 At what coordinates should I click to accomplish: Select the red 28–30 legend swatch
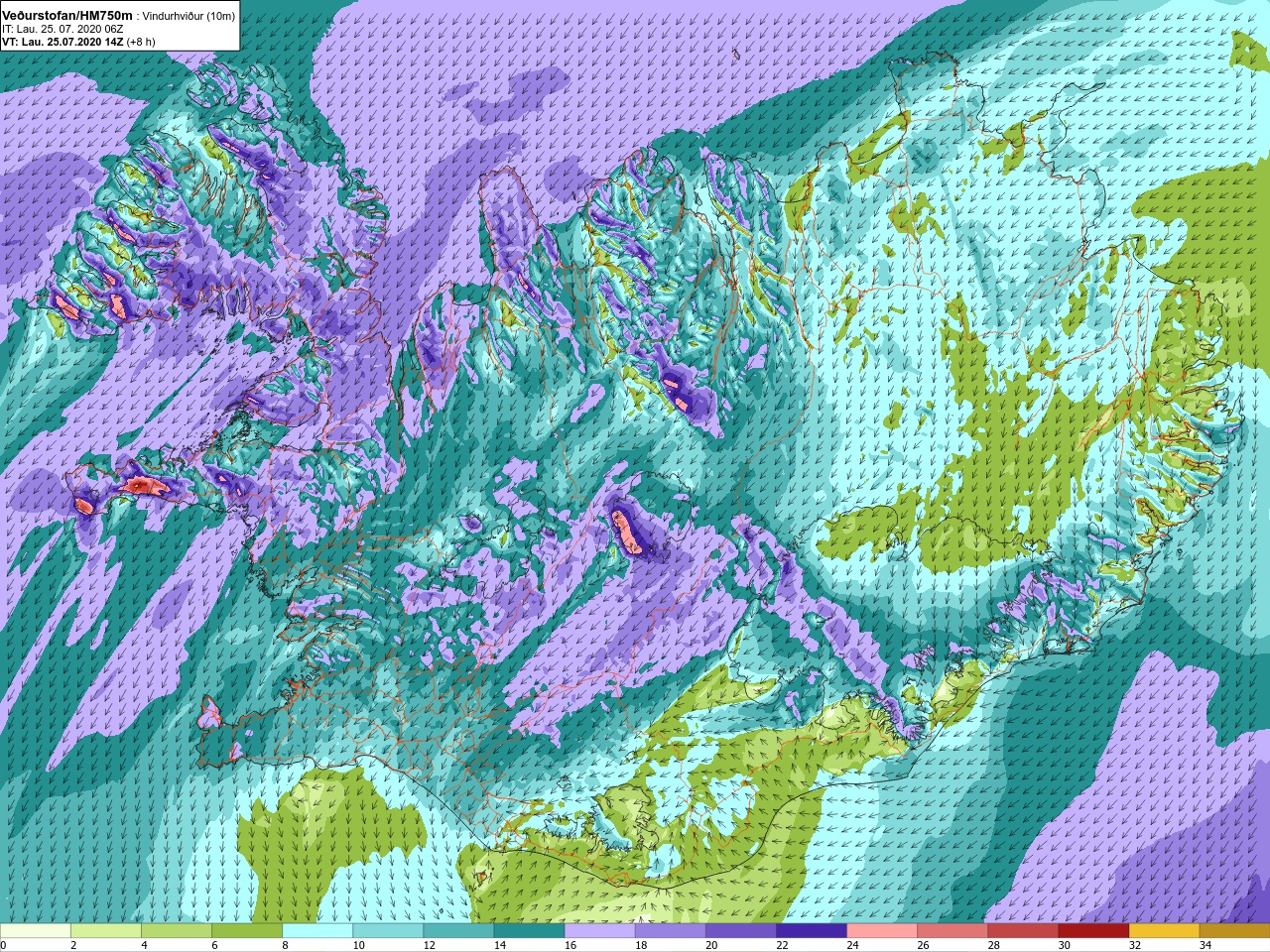(x=1022, y=931)
